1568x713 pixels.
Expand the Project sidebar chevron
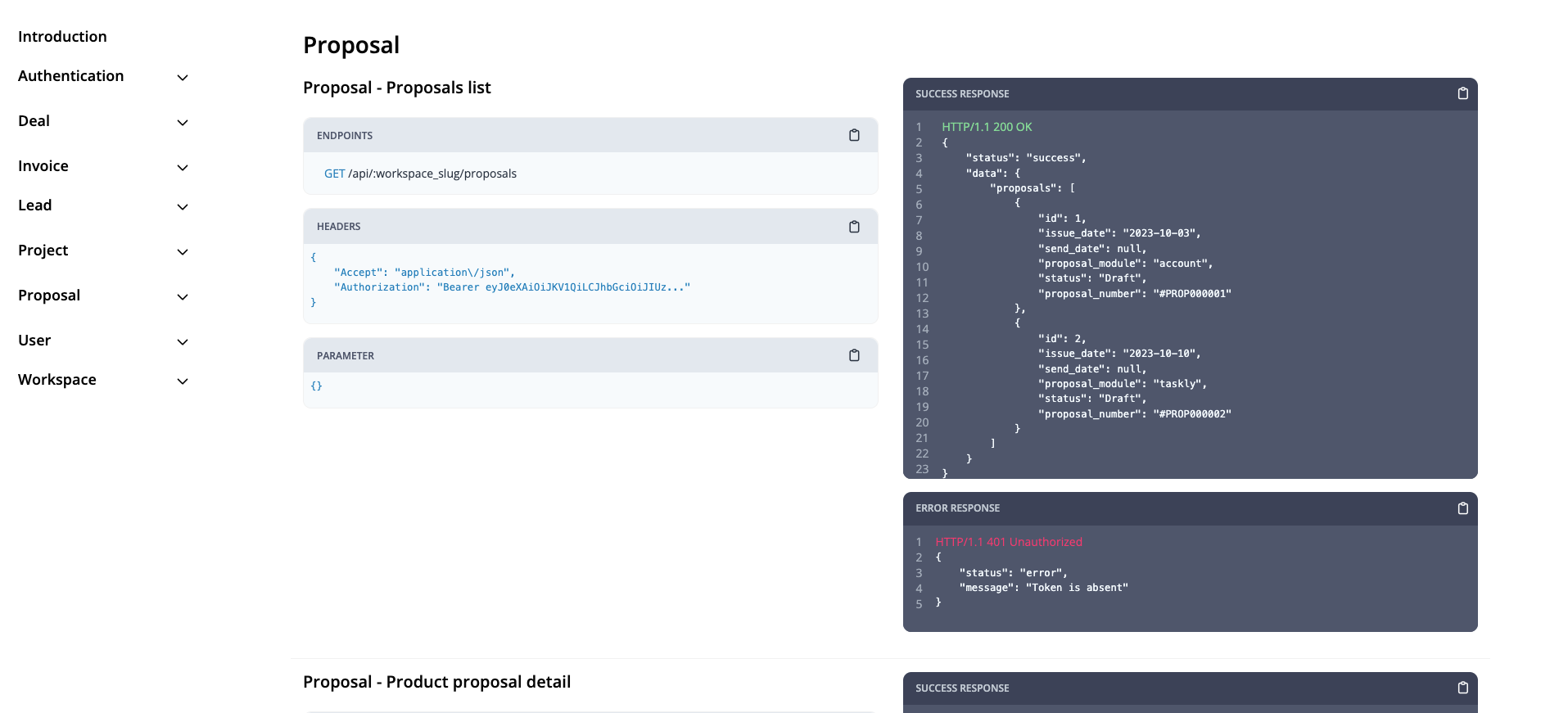[183, 252]
